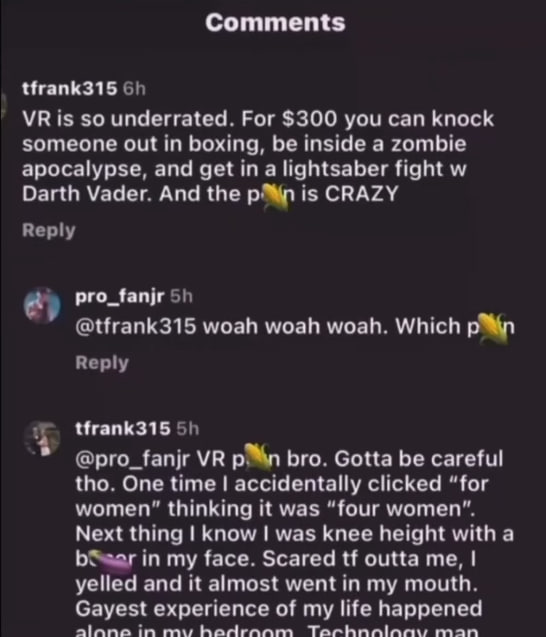Follow the @tfrank315 mention in pro_fanjr's comment
This screenshot has height=637, width=546.
(136, 326)
